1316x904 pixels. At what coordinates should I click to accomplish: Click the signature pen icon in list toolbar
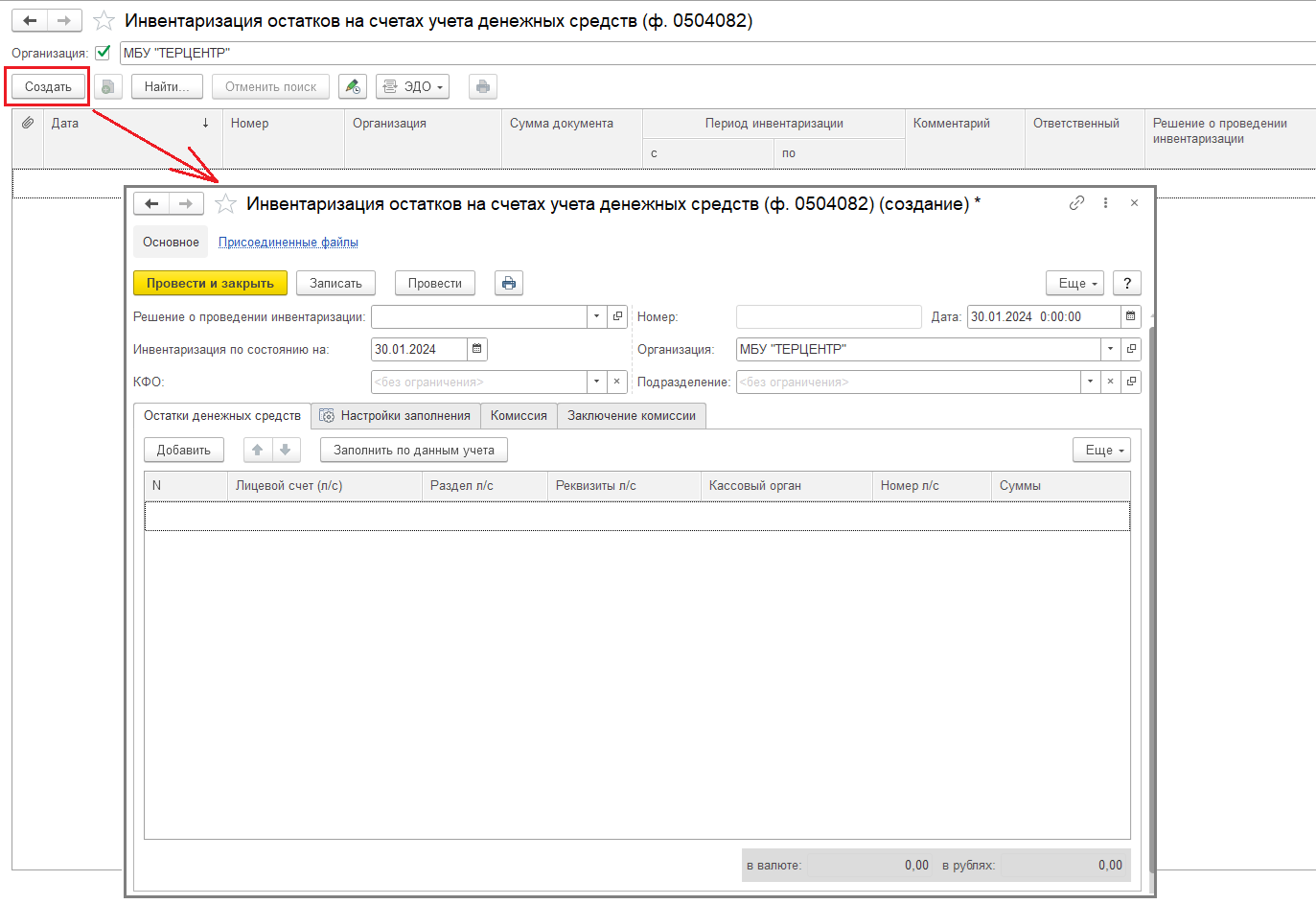[353, 86]
